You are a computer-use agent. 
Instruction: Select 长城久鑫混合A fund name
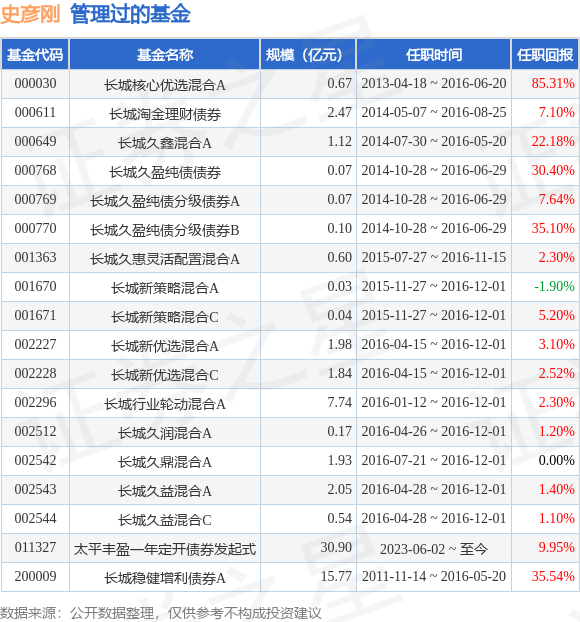tap(165, 142)
